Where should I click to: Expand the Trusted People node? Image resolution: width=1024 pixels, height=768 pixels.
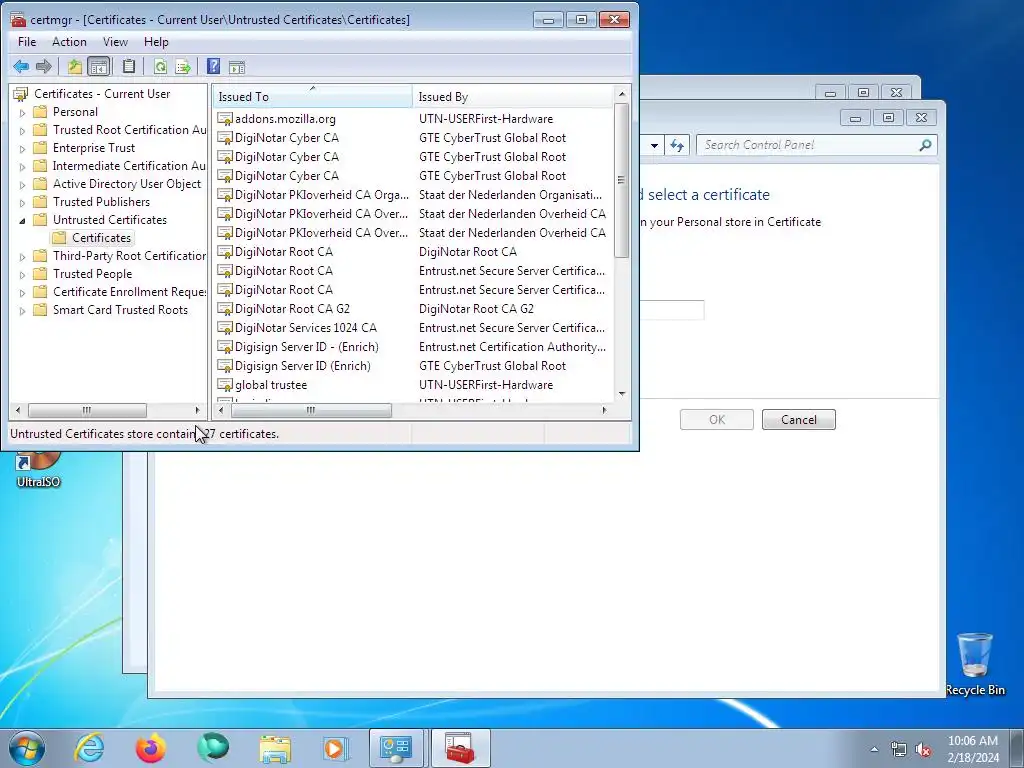(22, 274)
